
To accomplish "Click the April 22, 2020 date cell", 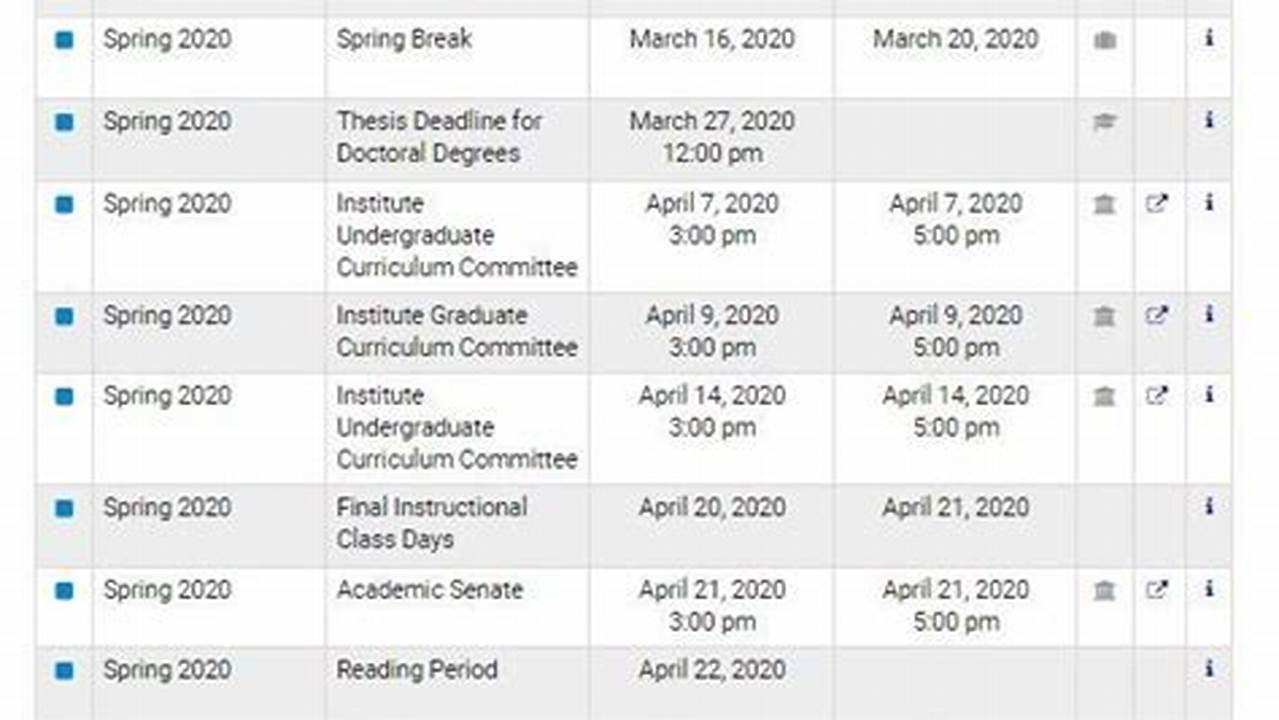I will coord(711,670).
